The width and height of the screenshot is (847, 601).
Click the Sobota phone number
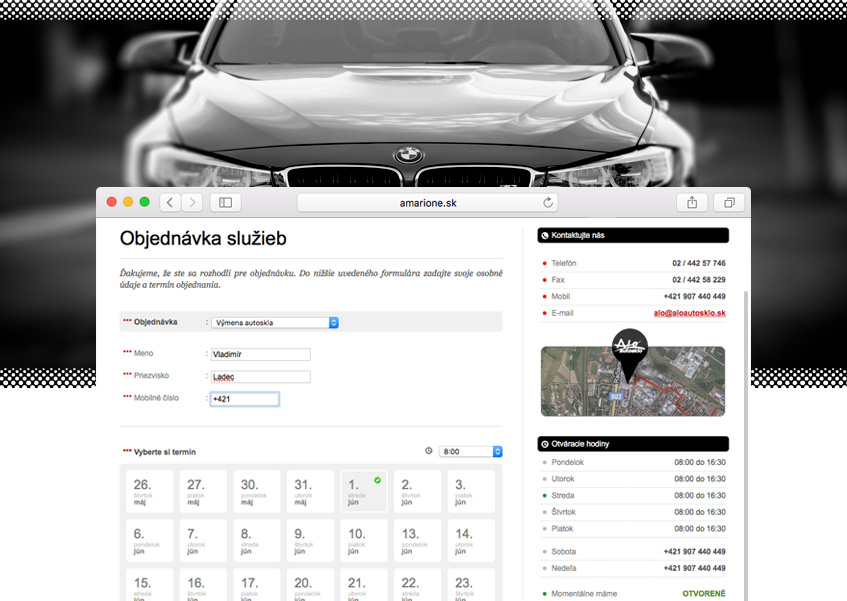[x=695, y=551]
